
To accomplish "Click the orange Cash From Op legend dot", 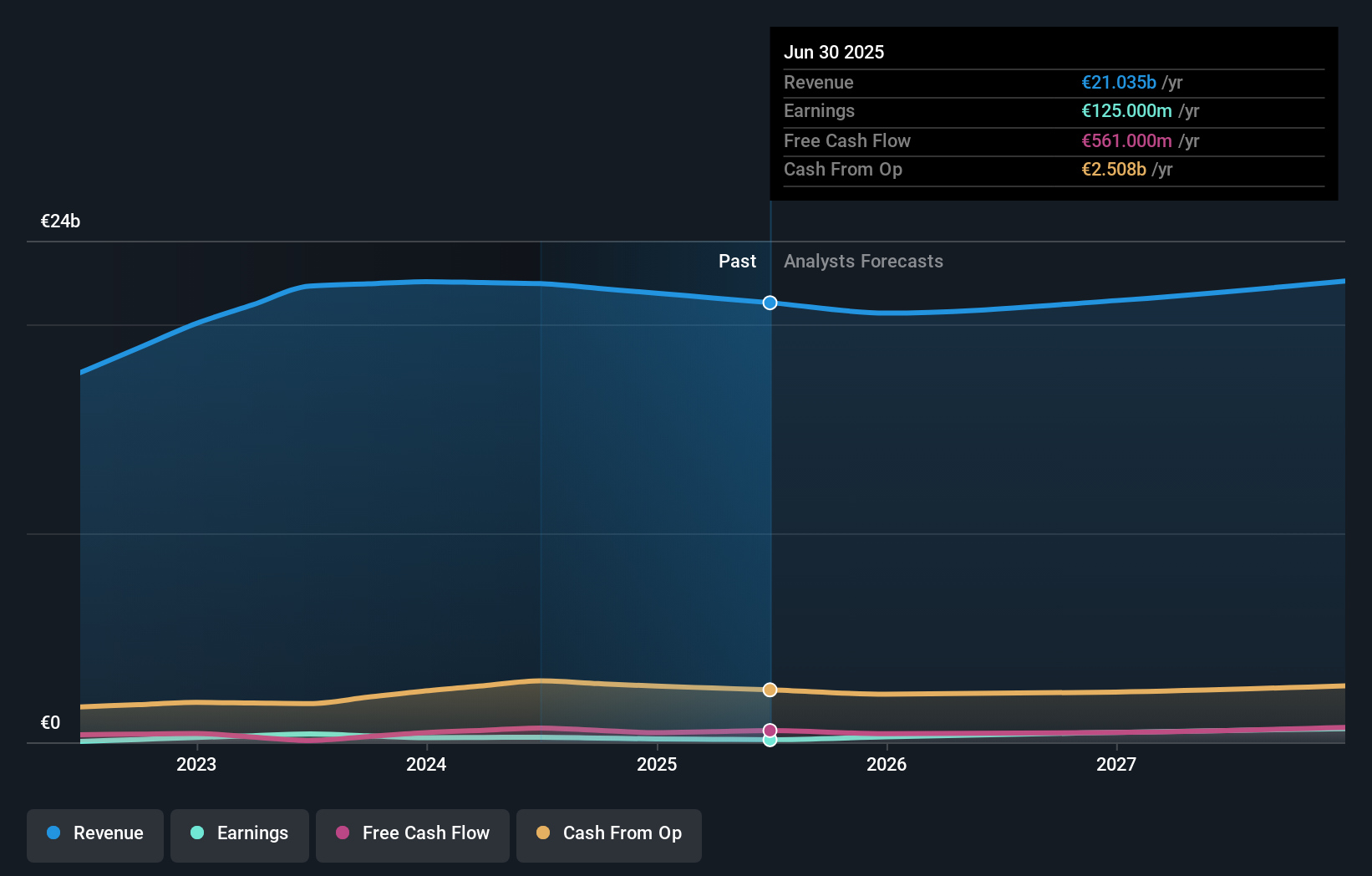I will coord(543,833).
